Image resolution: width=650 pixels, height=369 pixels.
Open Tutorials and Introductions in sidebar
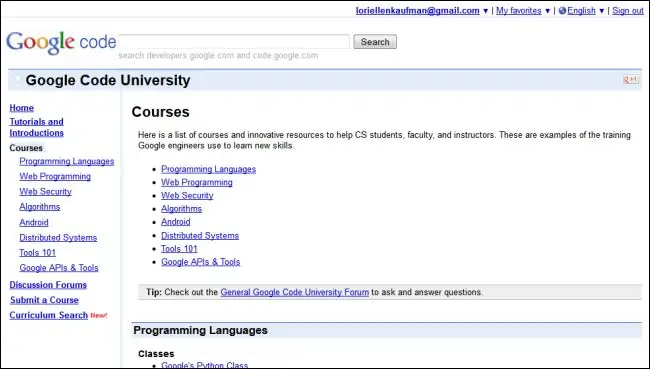click(36, 127)
